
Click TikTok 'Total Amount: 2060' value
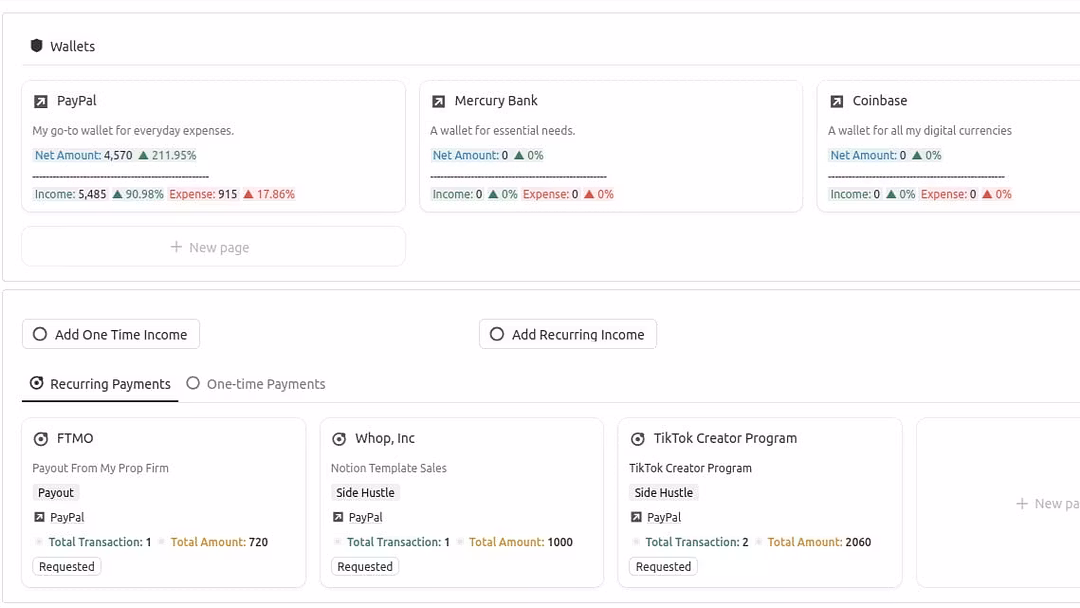click(x=819, y=542)
